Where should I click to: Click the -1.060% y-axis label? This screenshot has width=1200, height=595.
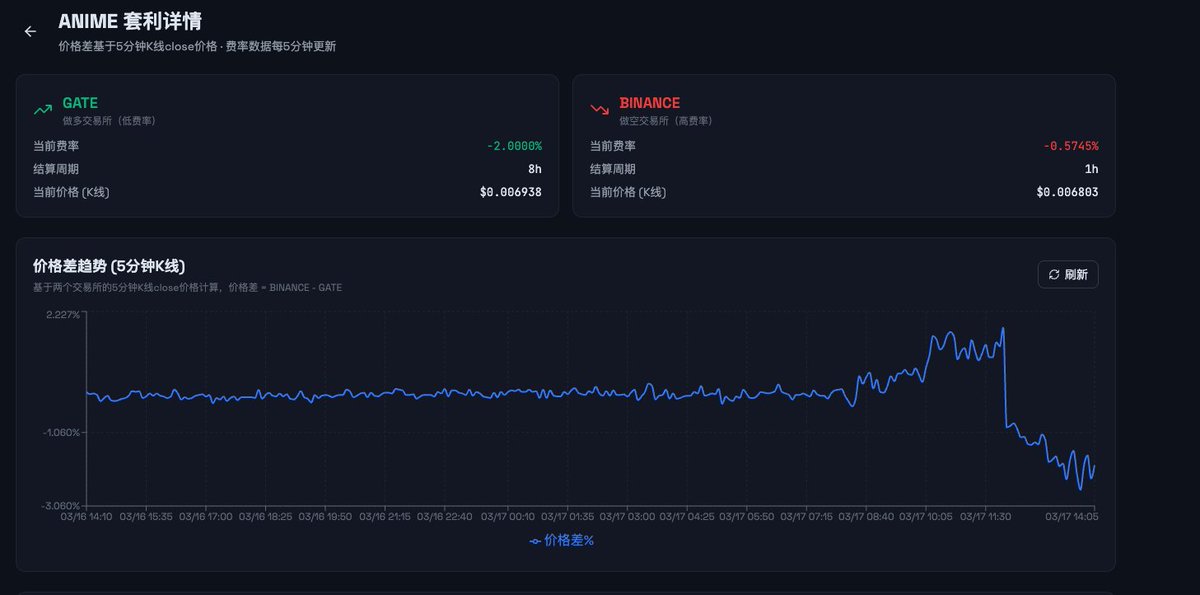point(60,432)
